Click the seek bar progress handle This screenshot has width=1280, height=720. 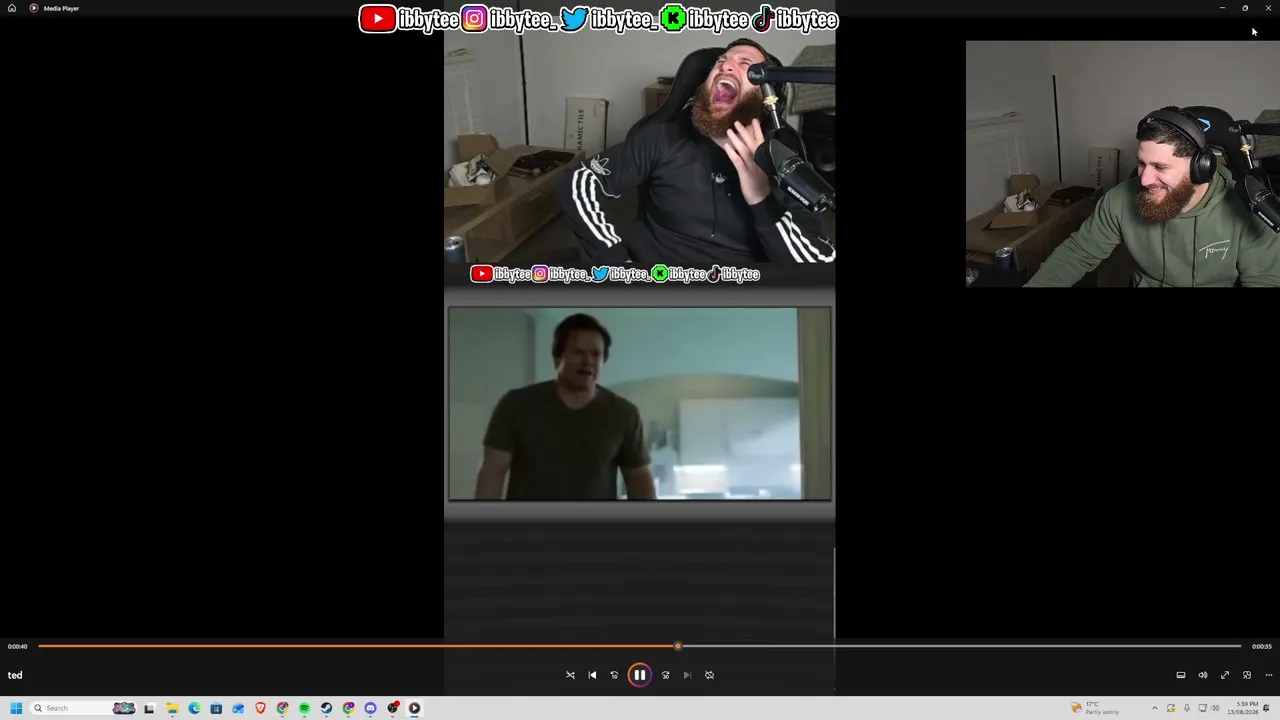[x=678, y=646]
